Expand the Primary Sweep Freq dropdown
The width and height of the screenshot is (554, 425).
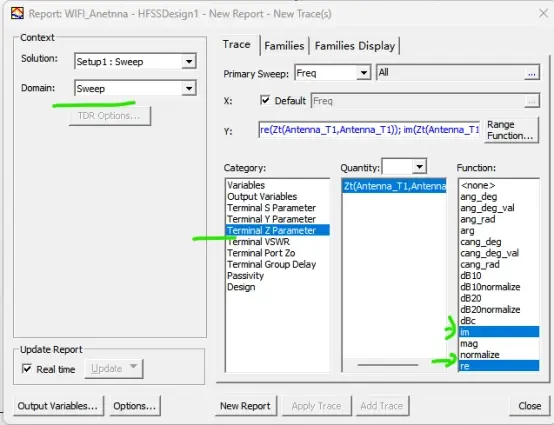click(x=363, y=73)
